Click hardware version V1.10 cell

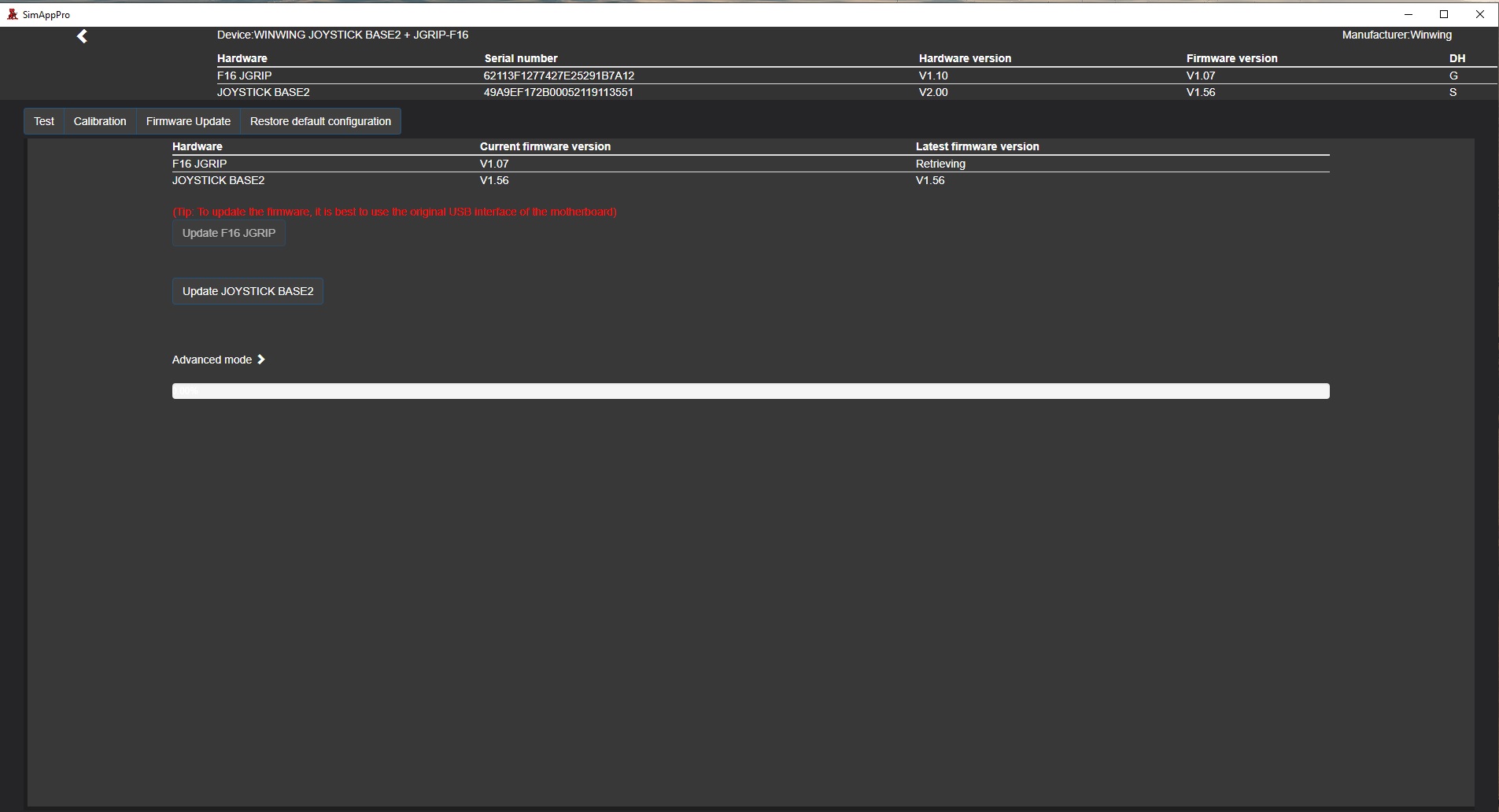coord(933,76)
